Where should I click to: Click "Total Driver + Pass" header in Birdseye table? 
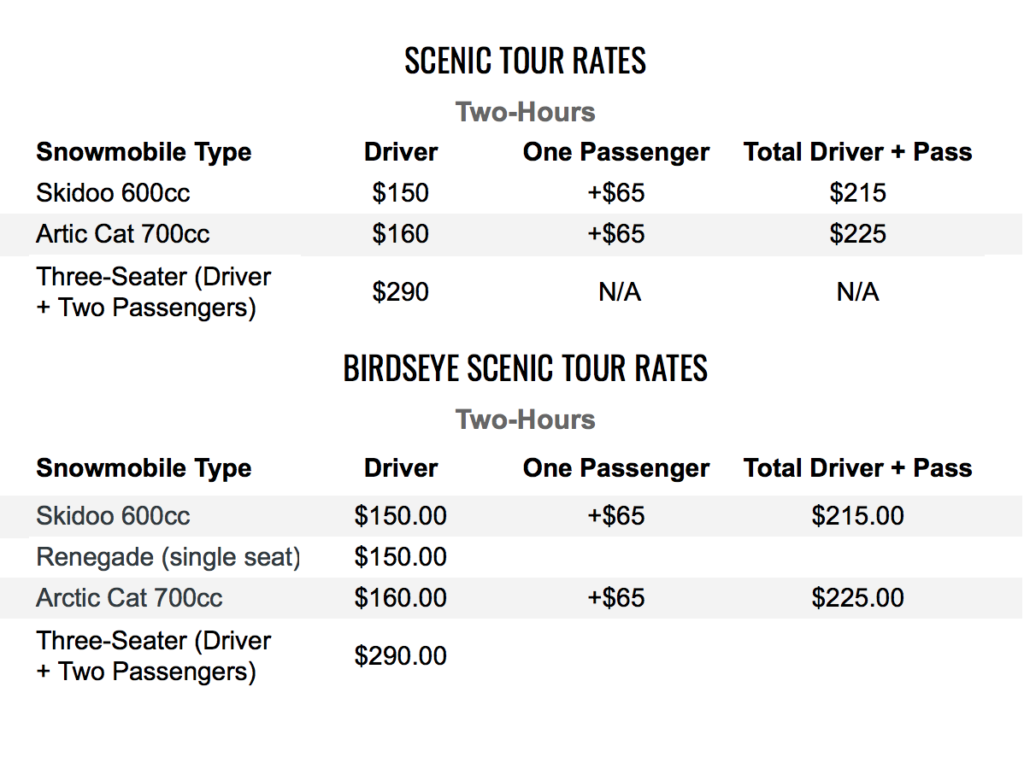point(857,468)
